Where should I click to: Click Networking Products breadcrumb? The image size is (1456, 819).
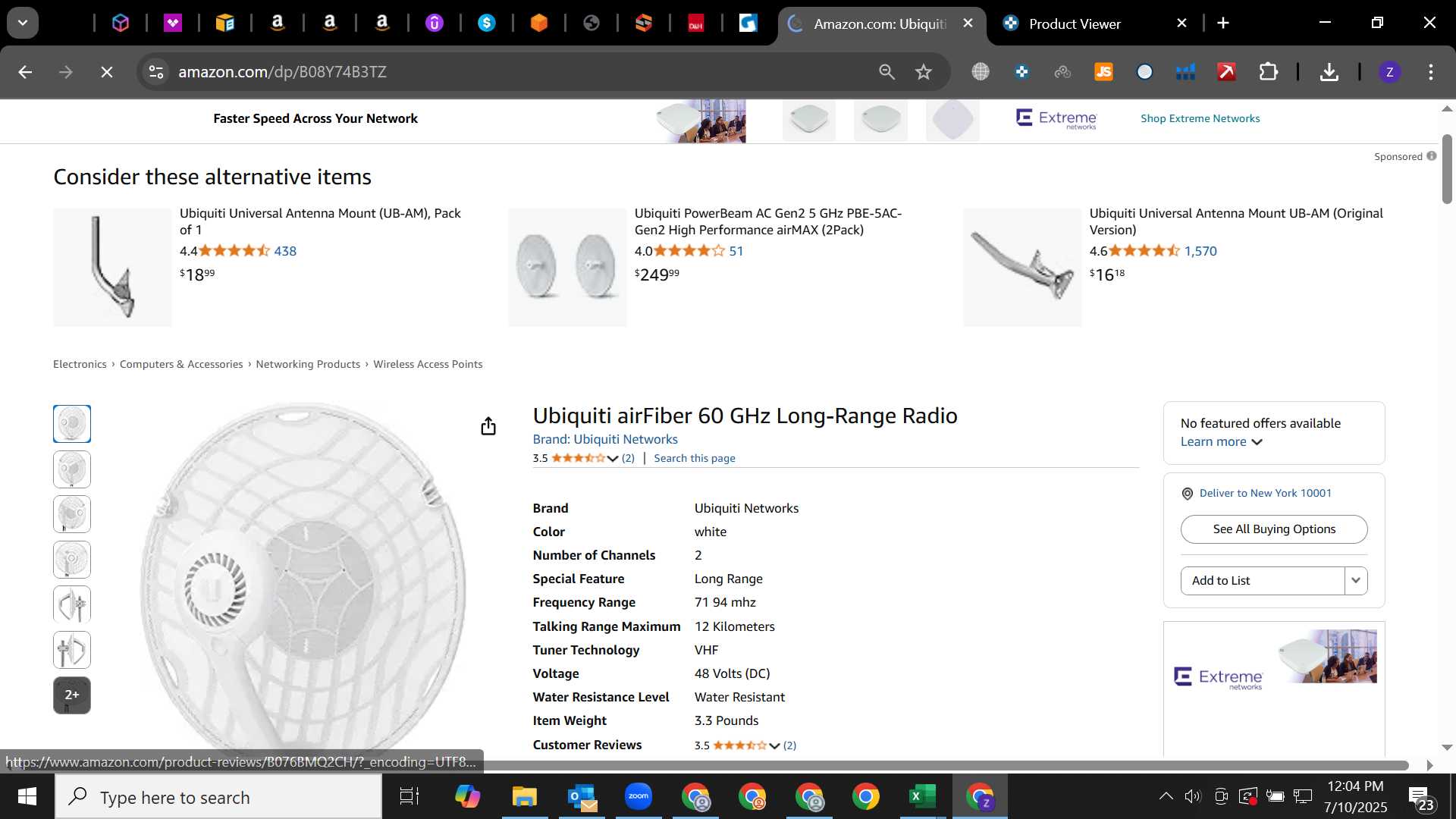tap(308, 365)
